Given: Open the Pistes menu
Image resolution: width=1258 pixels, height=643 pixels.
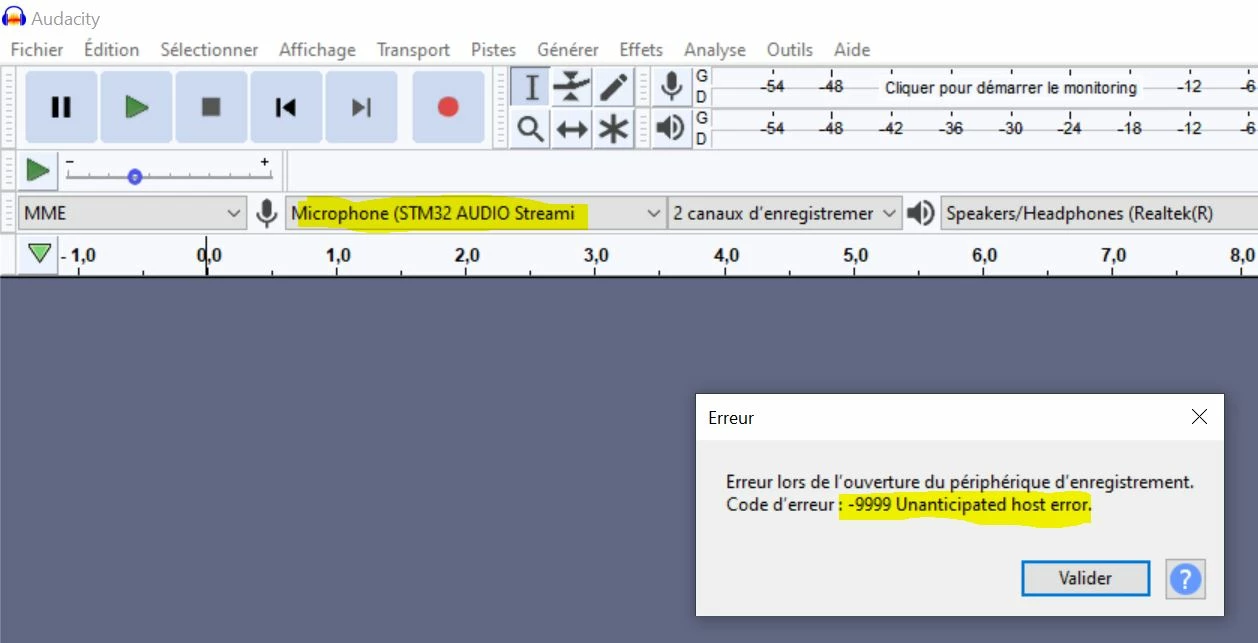Looking at the screenshot, I should click(x=494, y=49).
